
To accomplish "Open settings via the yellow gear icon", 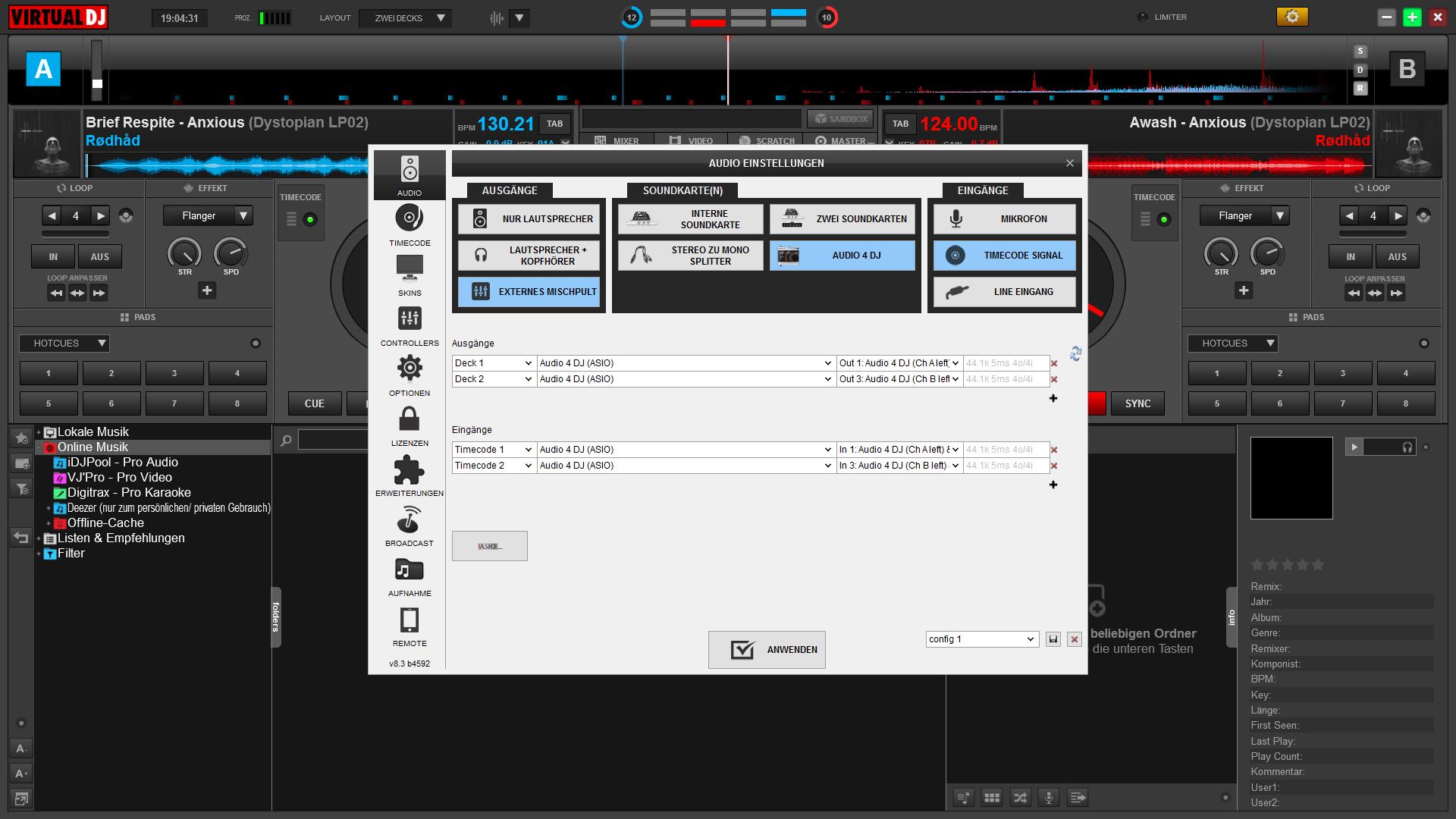I will pos(1292,17).
